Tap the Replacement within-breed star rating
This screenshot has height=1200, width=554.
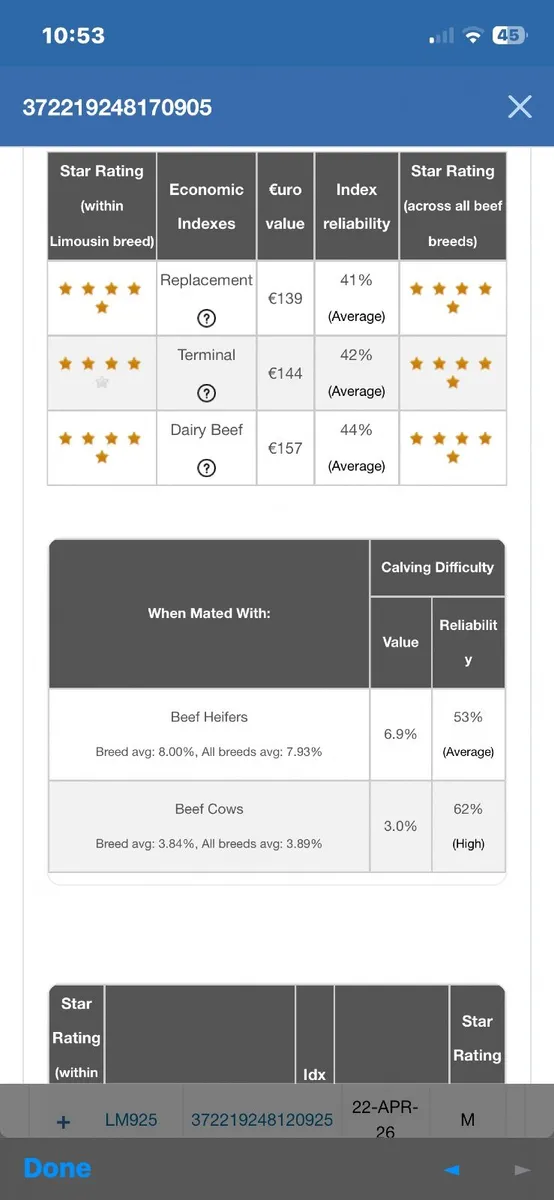pos(101,298)
